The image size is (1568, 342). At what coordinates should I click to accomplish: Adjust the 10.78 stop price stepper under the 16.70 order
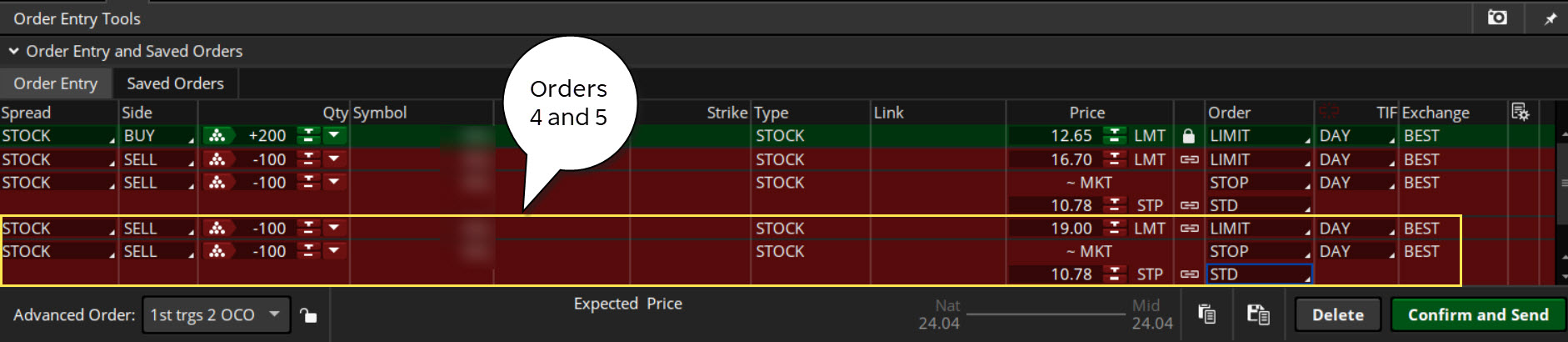point(1114,205)
